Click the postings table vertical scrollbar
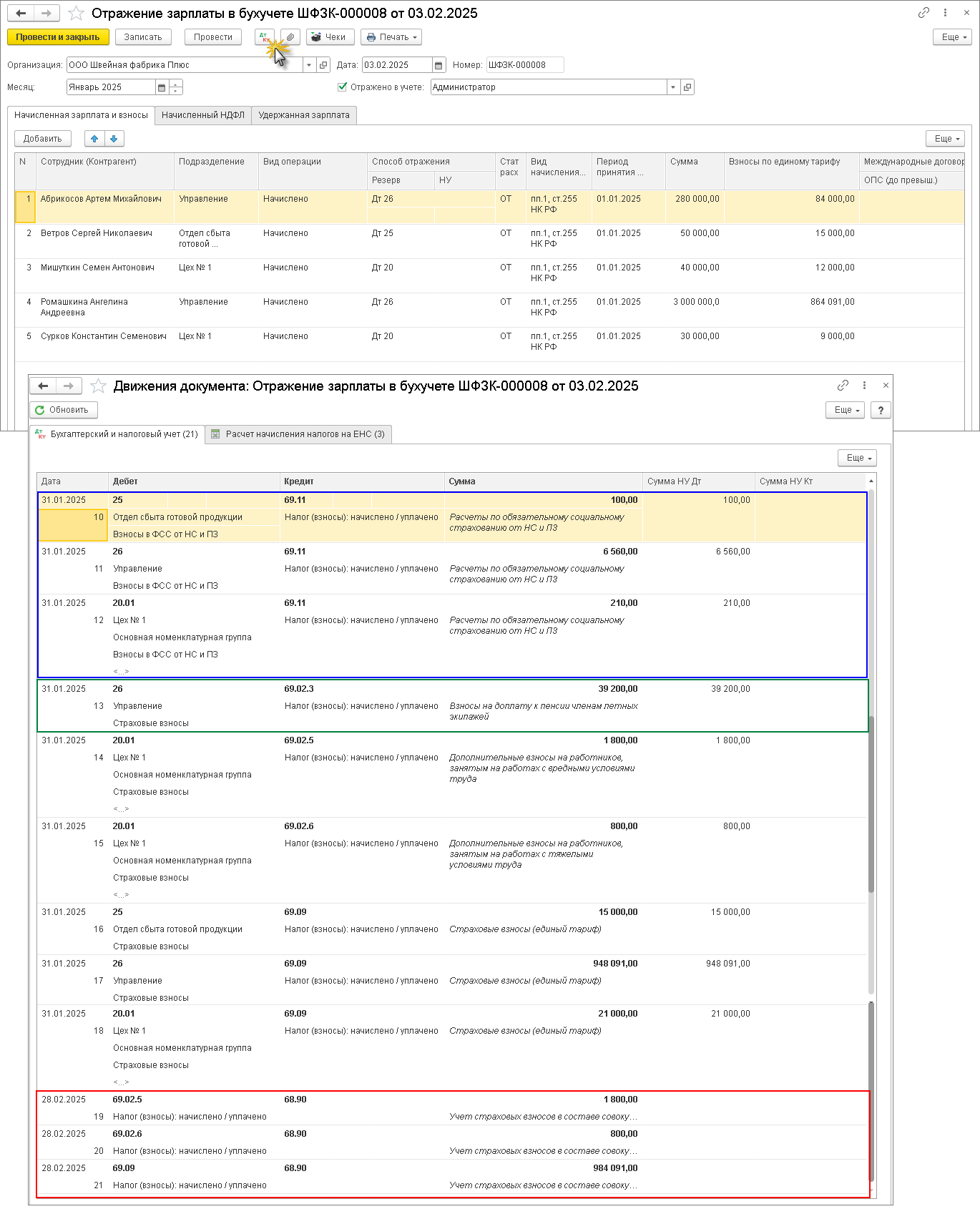 [871, 804]
